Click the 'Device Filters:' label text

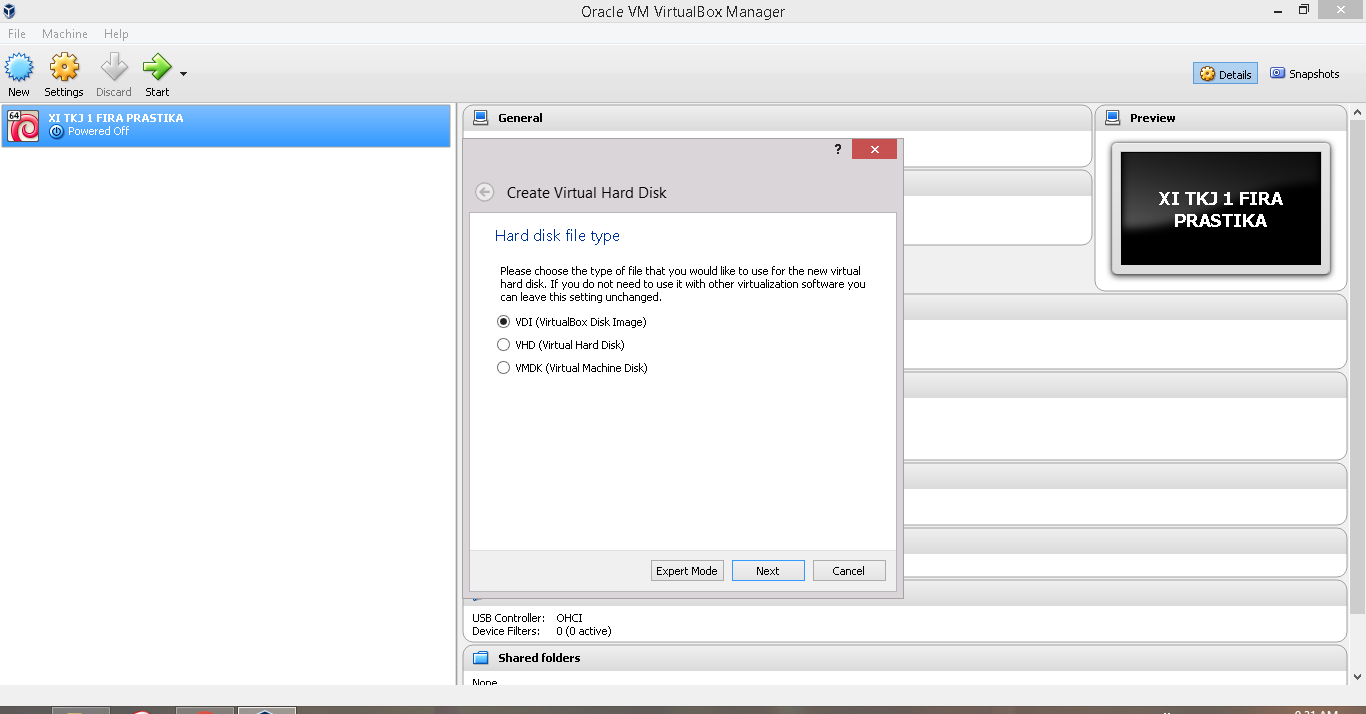507,631
